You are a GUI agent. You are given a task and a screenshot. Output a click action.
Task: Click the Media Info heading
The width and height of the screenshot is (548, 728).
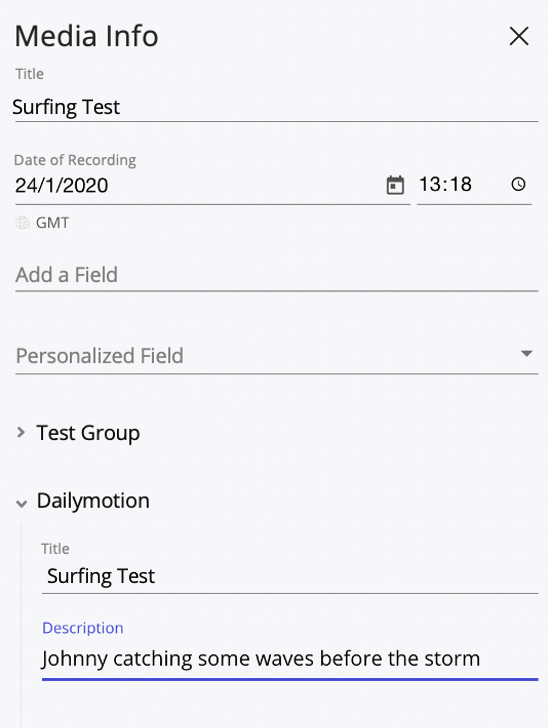[x=86, y=36]
